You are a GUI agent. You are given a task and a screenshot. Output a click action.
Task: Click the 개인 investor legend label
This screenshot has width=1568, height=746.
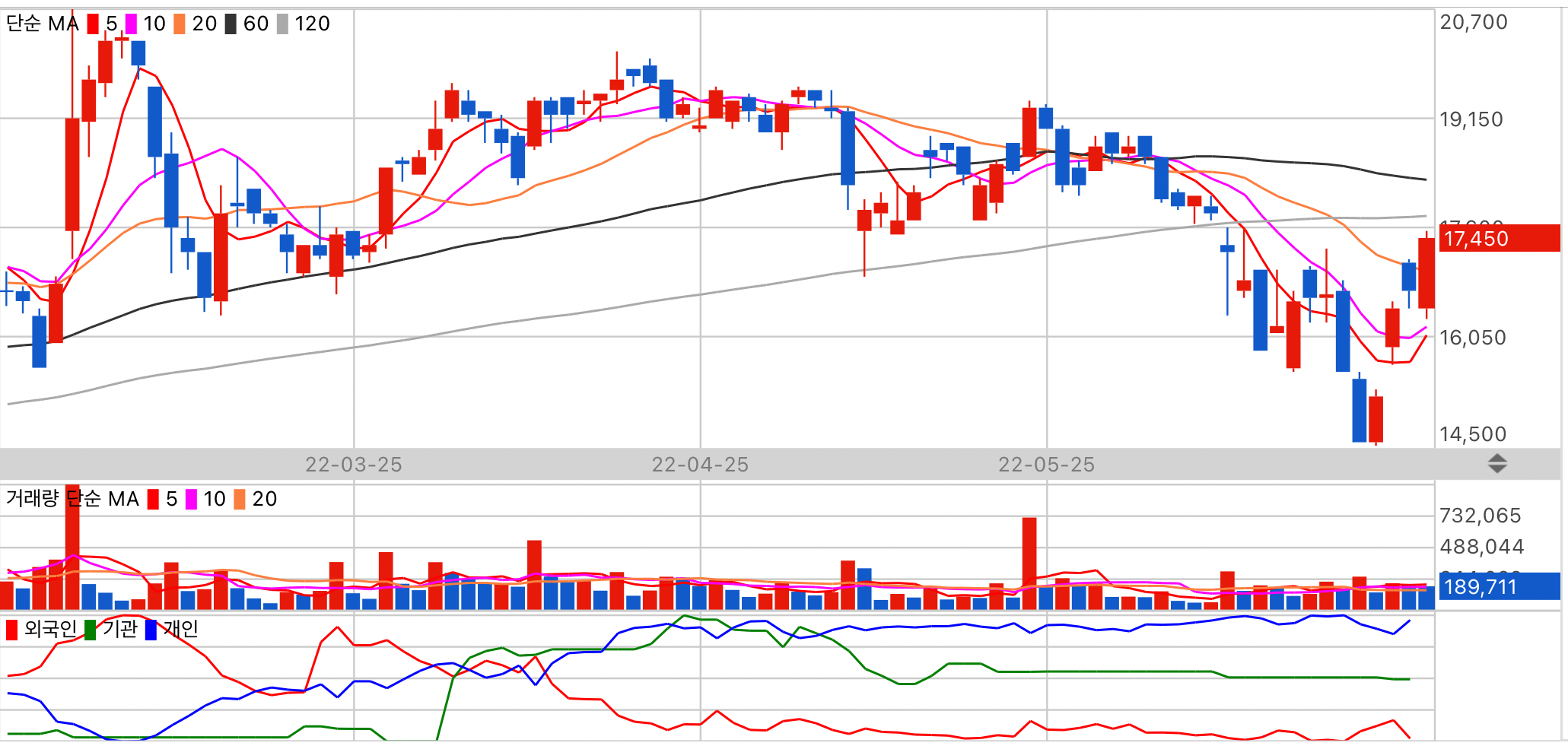[x=181, y=629]
